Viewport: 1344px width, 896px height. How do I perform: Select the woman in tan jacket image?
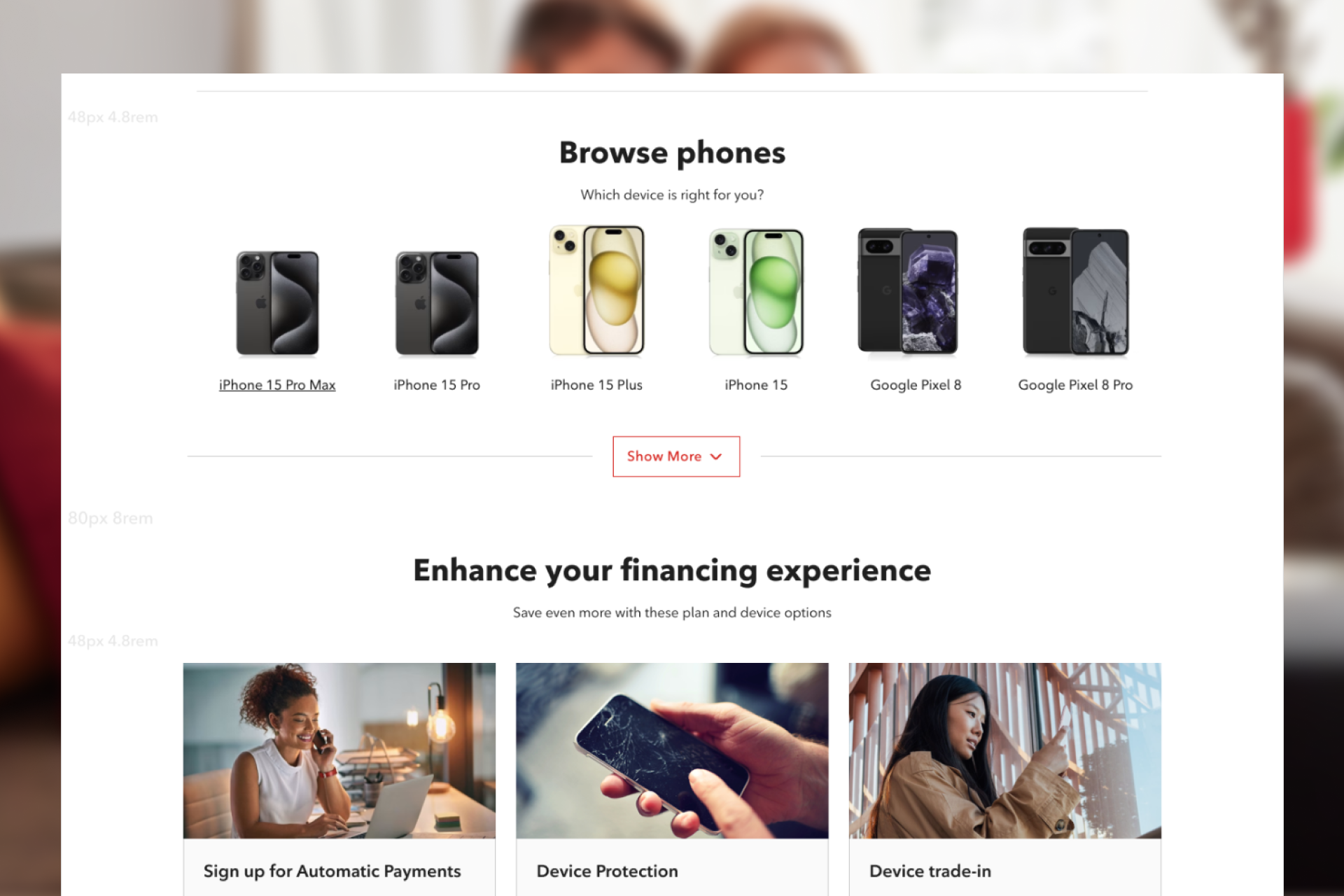pyautogui.click(x=1005, y=750)
